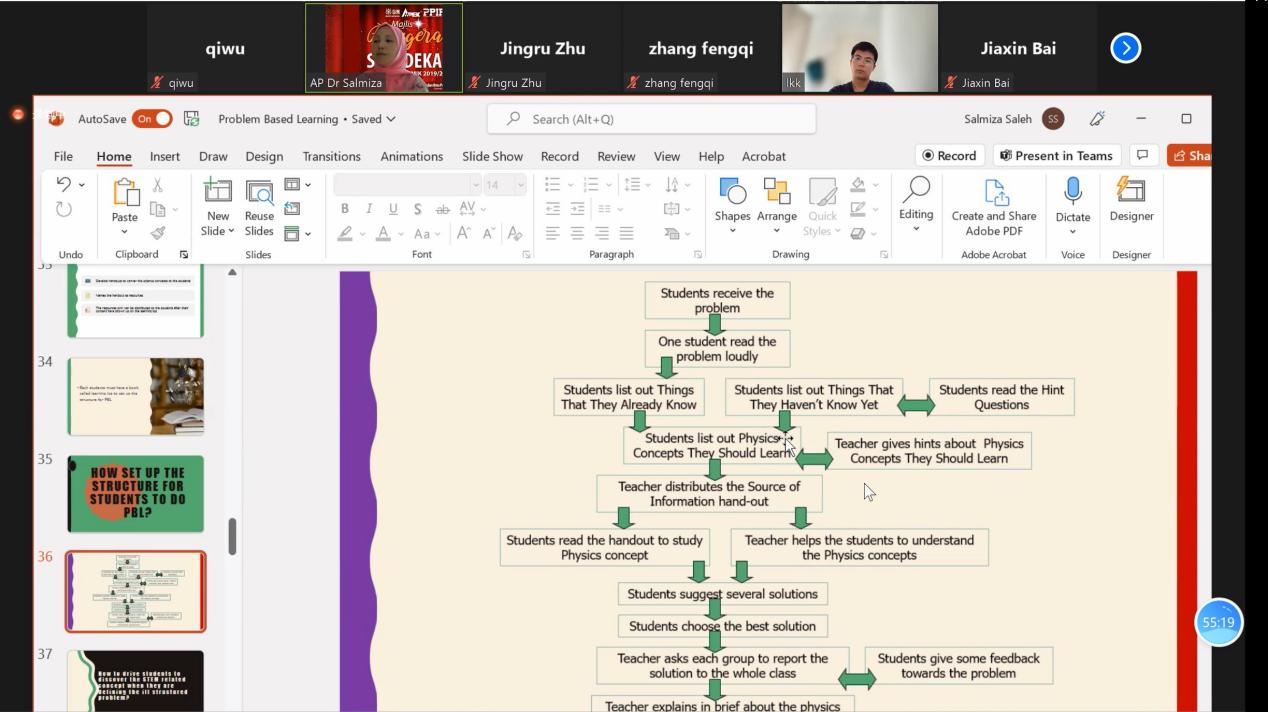Toggle Bold text formatting
This screenshot has width=1268, height=712.
[x=345, y=209]
